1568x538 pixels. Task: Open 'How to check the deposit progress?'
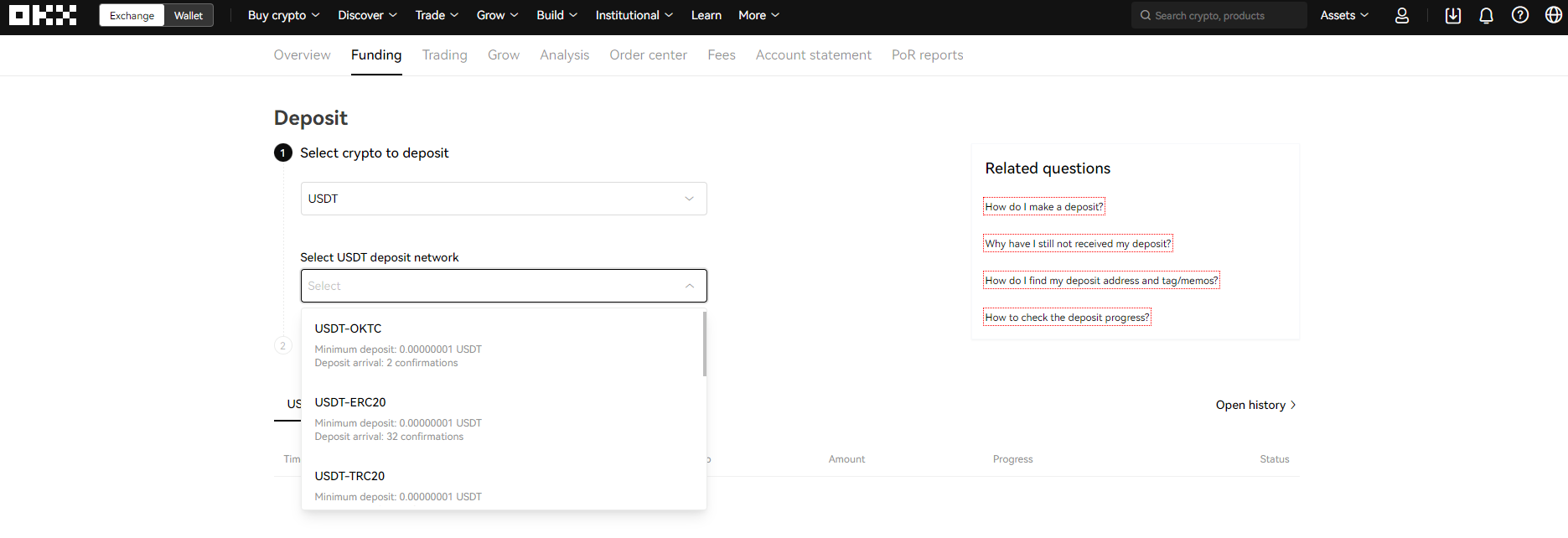(x=1067, y=318)
